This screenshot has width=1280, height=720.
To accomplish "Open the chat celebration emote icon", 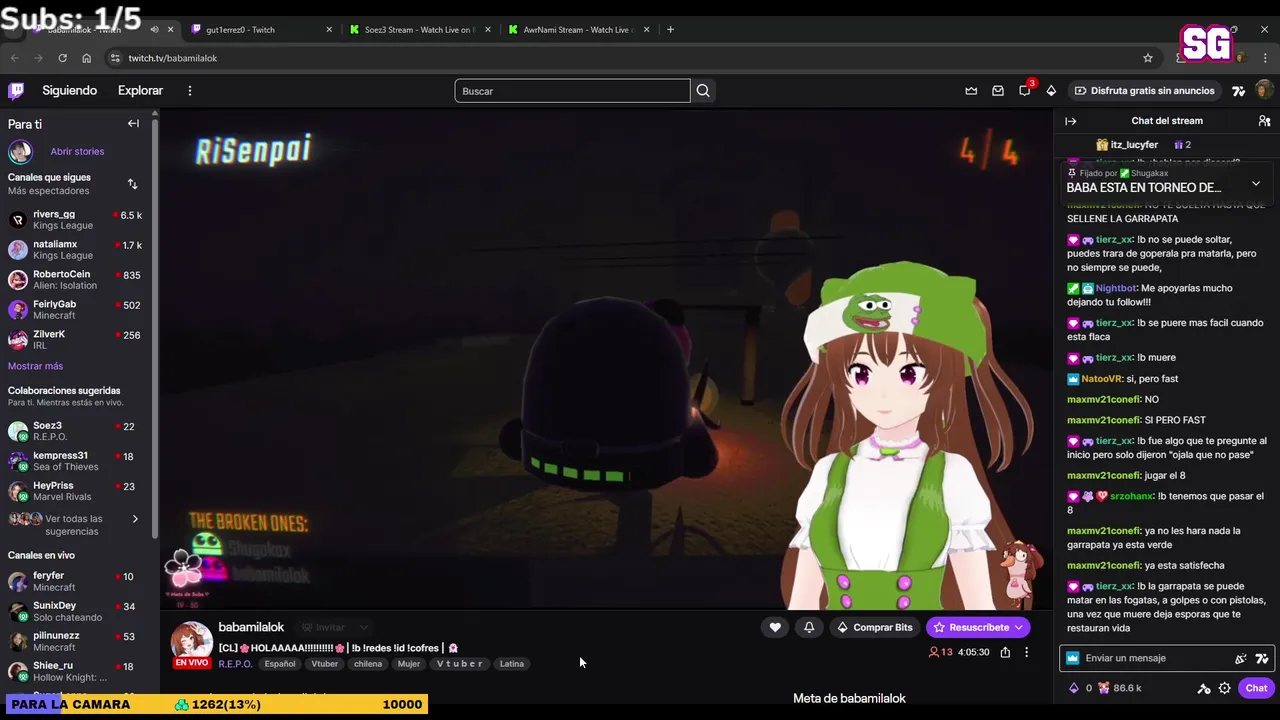I will click(1241, 658).
